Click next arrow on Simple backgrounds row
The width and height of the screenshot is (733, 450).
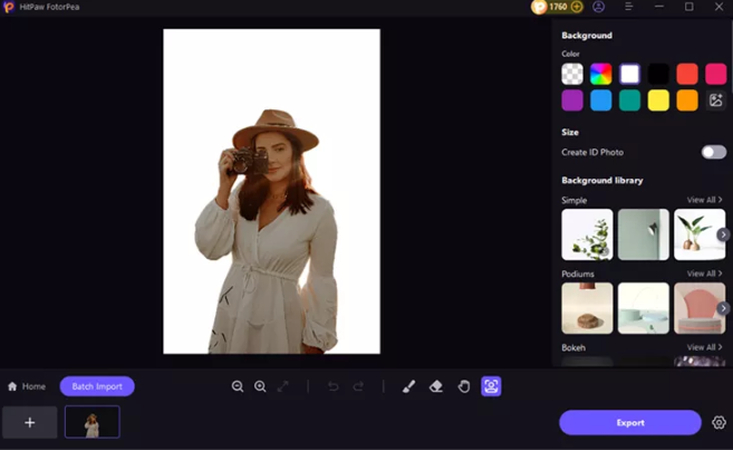click(x=723, y=235)
